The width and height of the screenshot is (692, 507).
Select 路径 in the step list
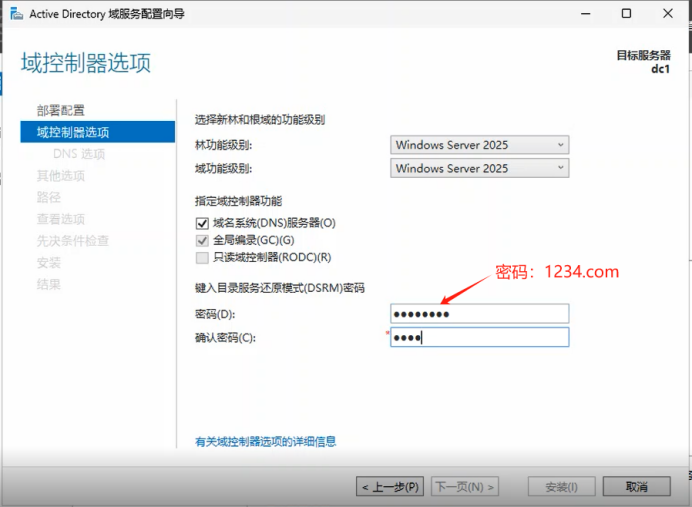pyautogui.click(x=49, y=197)
